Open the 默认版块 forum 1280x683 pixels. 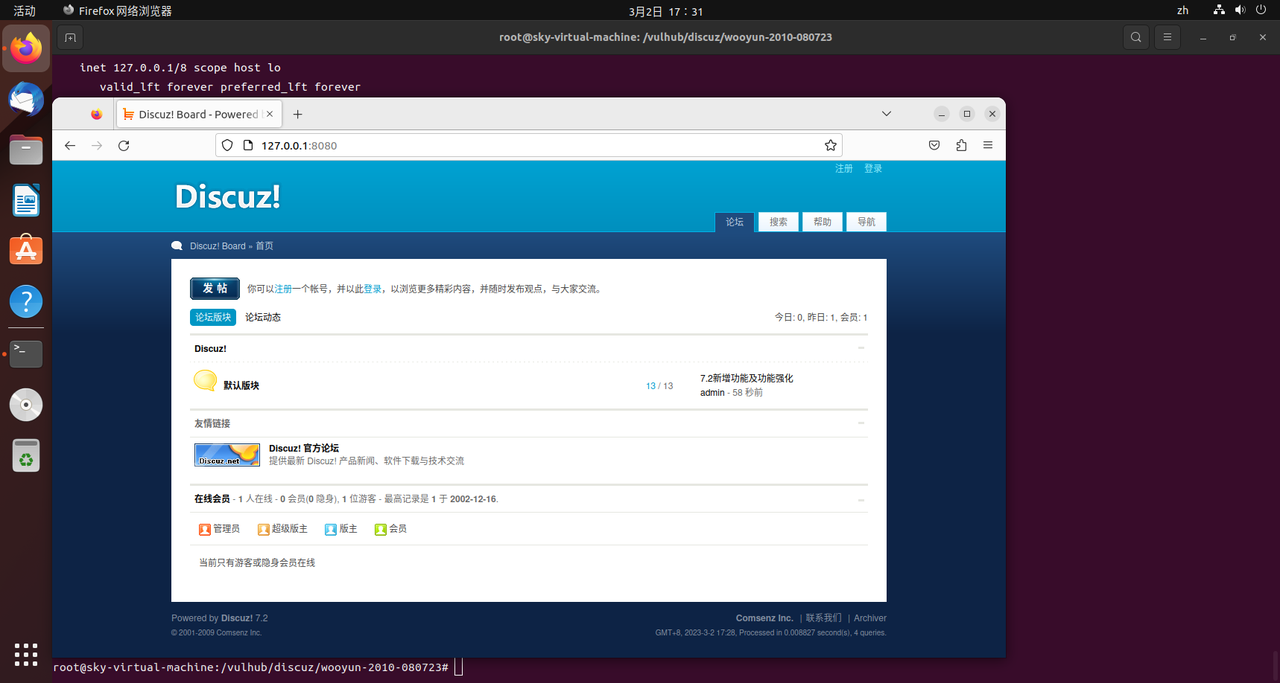click(241, 386)
